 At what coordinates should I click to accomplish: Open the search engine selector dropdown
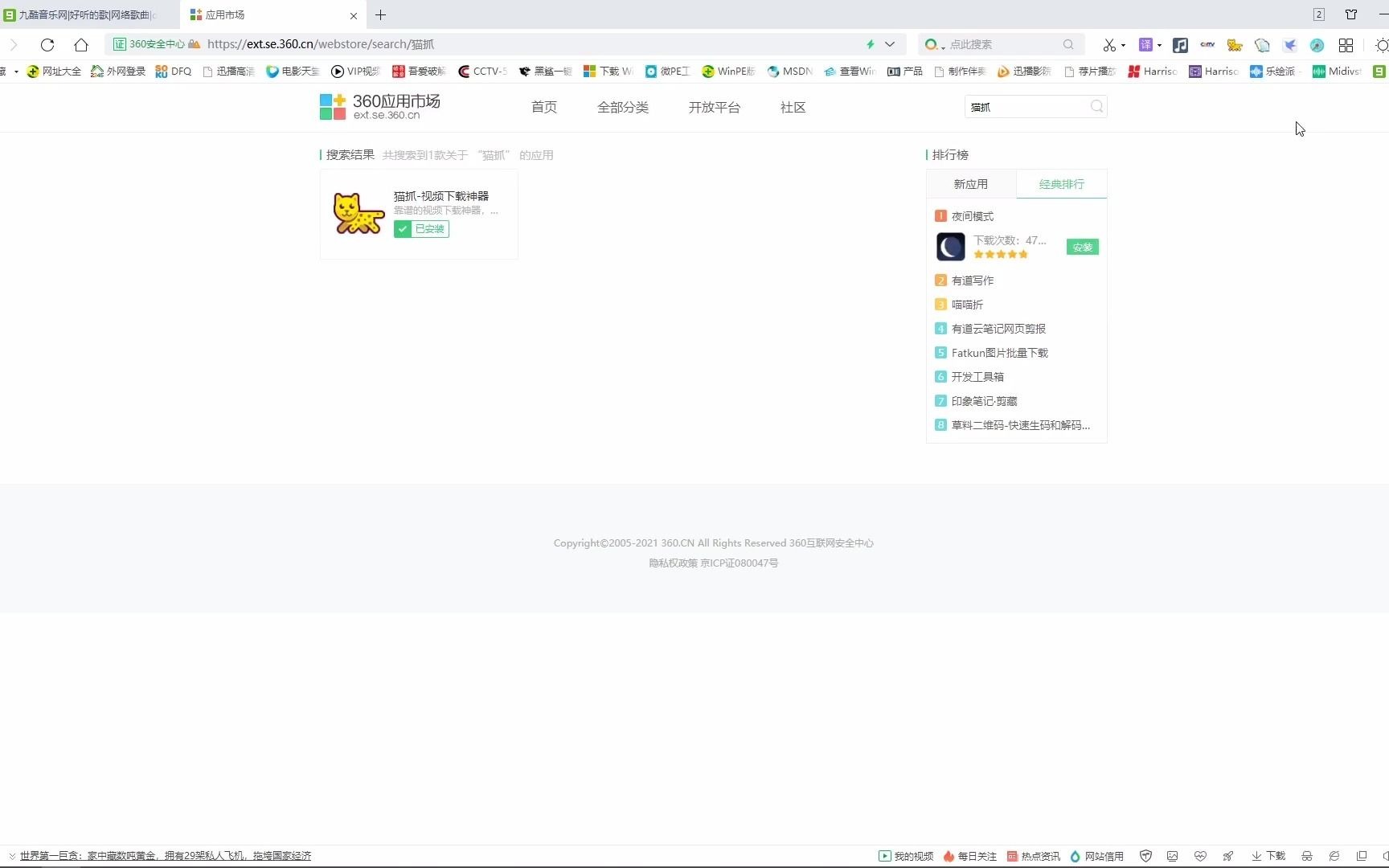coord(934,45)
